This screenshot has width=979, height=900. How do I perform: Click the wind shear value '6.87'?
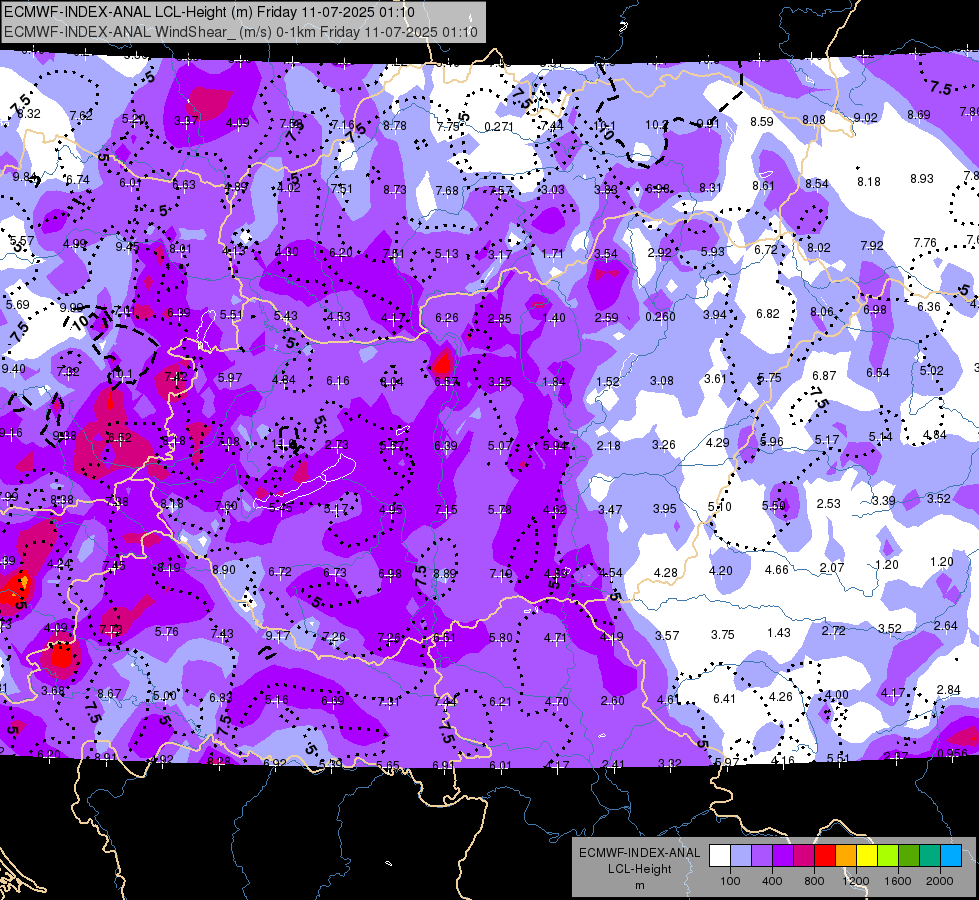pos(824,375)
